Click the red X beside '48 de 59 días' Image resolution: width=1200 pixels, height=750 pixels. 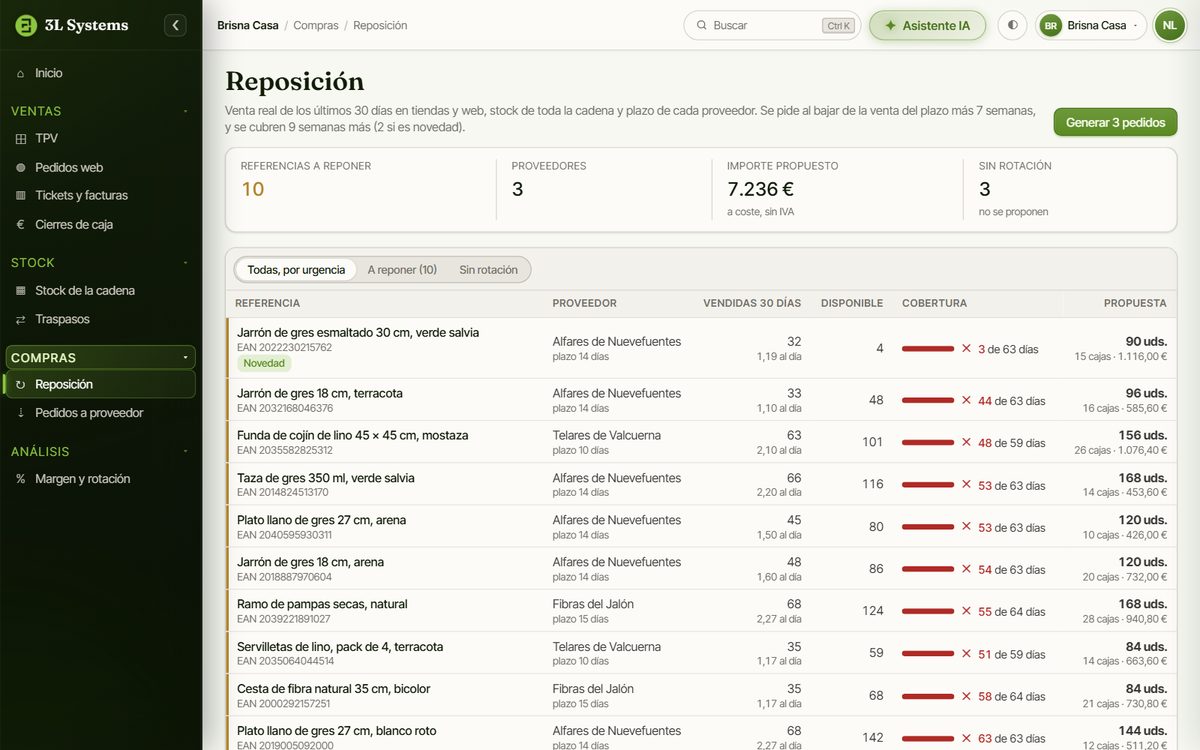pyautogui.click(x=966, y=442)
